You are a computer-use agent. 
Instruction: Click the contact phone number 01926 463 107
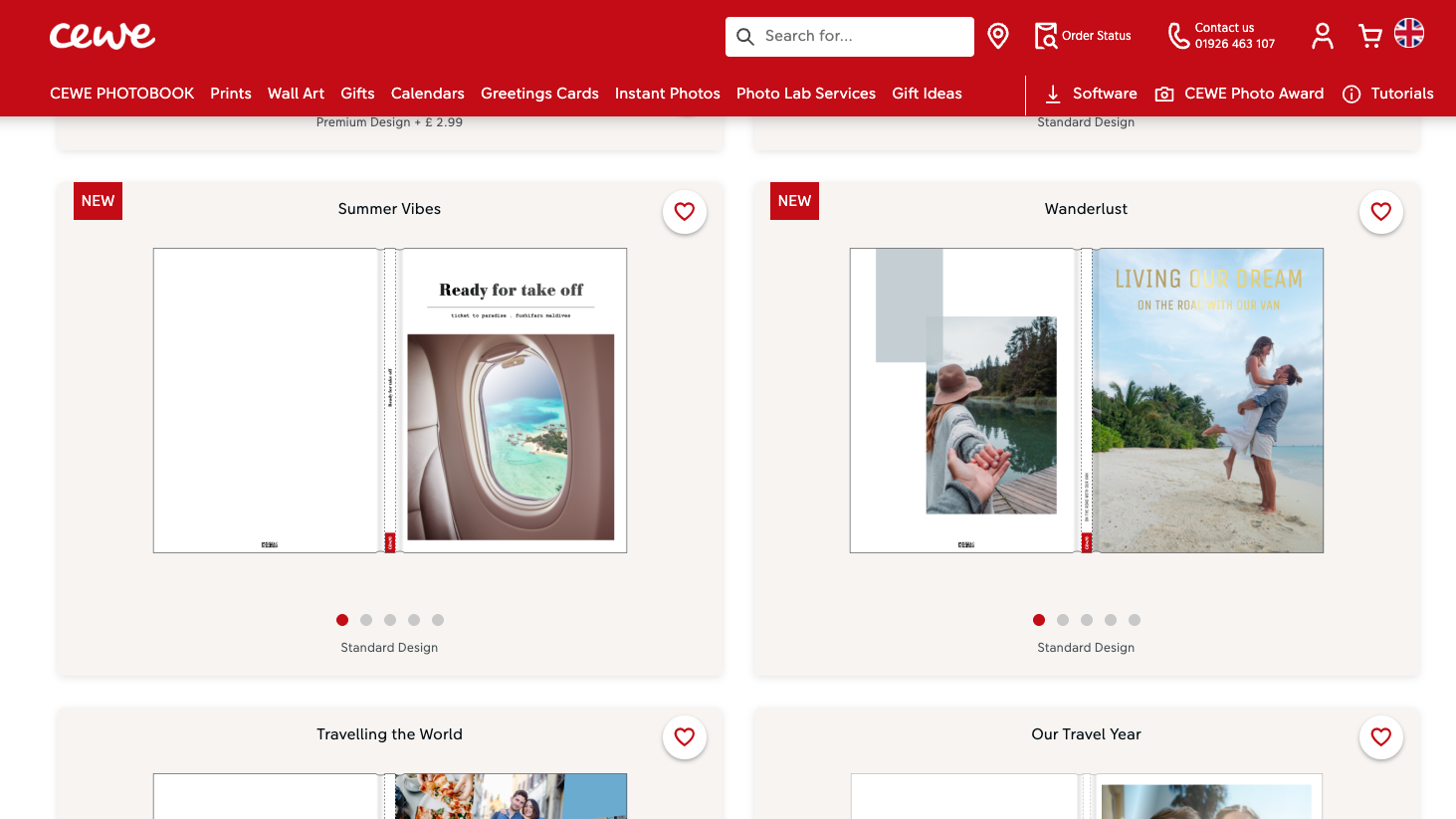coord(1234,44)
